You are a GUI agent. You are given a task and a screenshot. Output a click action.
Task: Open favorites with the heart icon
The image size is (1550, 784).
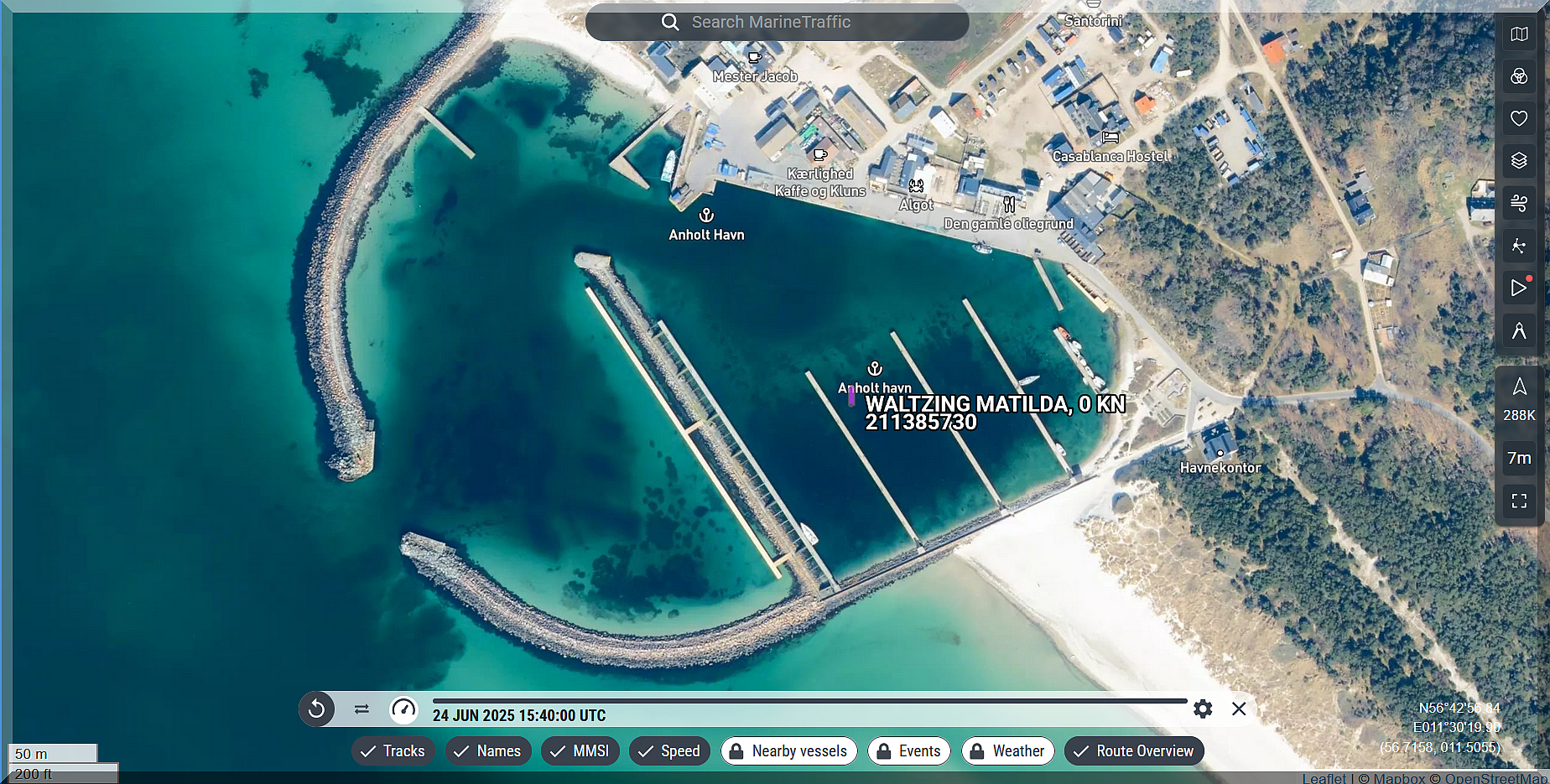(1519, 118)
